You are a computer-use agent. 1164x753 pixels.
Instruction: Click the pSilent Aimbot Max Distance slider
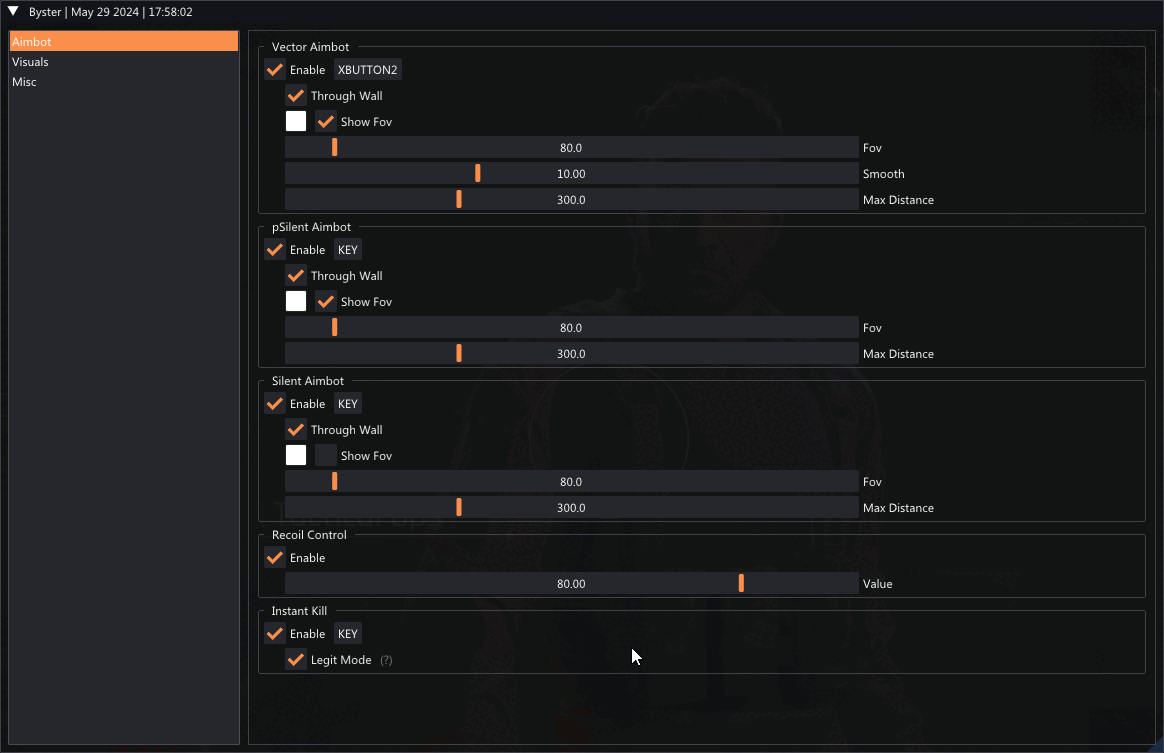point(572,353)
